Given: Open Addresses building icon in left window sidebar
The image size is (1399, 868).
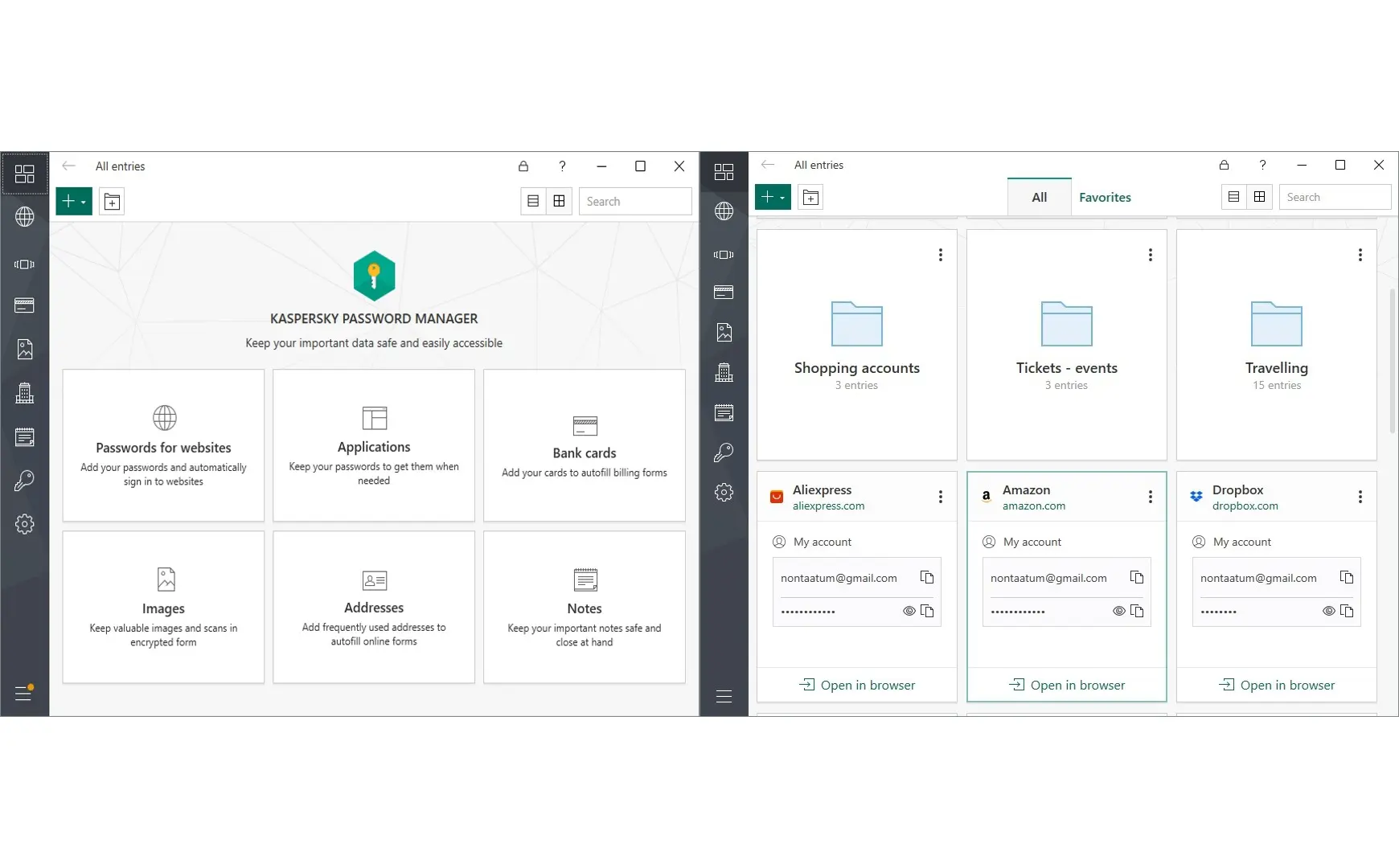Looking at the screenshot, I should 25,393.
